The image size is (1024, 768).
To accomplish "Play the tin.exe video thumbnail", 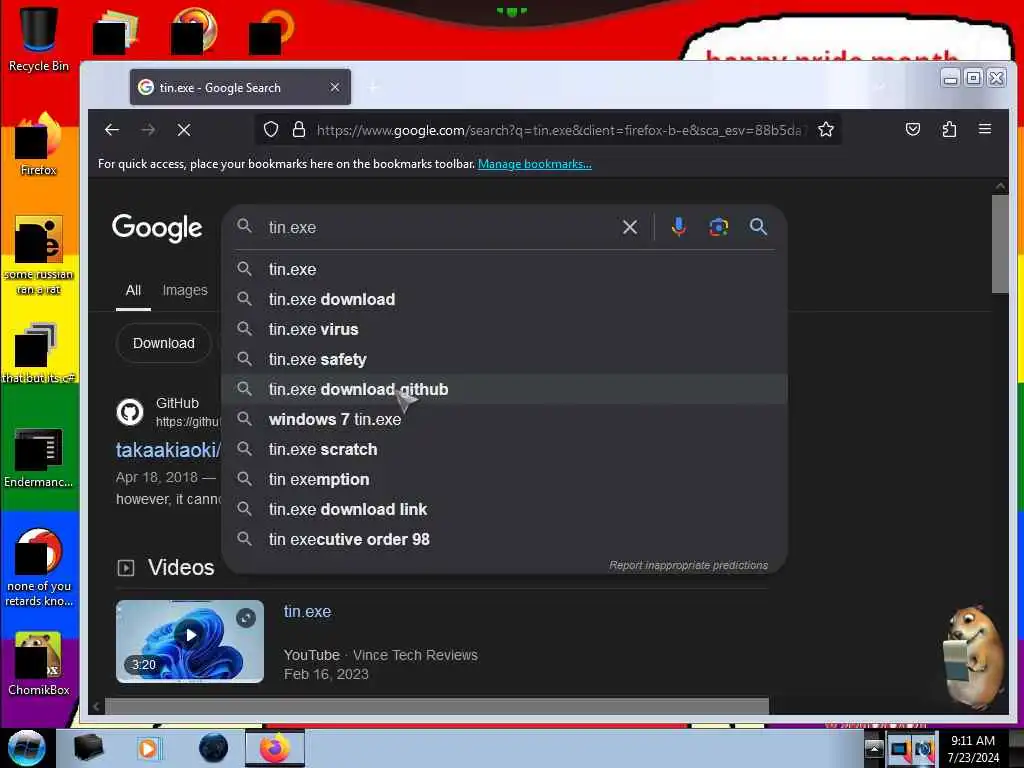I will 190,641.
